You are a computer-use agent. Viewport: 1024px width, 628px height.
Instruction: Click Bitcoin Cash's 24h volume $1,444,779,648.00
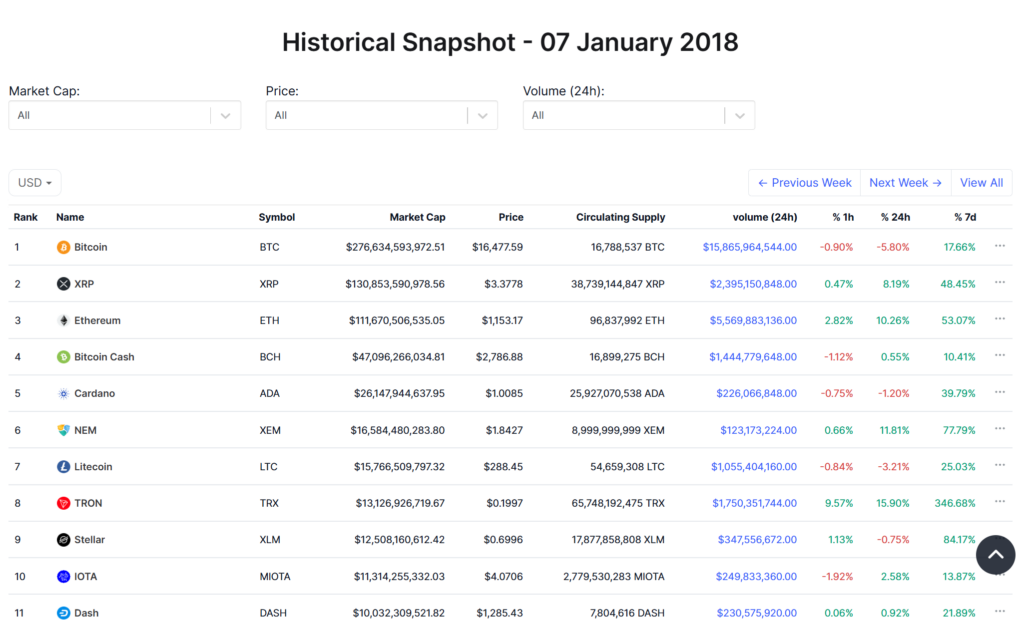click(x=753, y=357)
